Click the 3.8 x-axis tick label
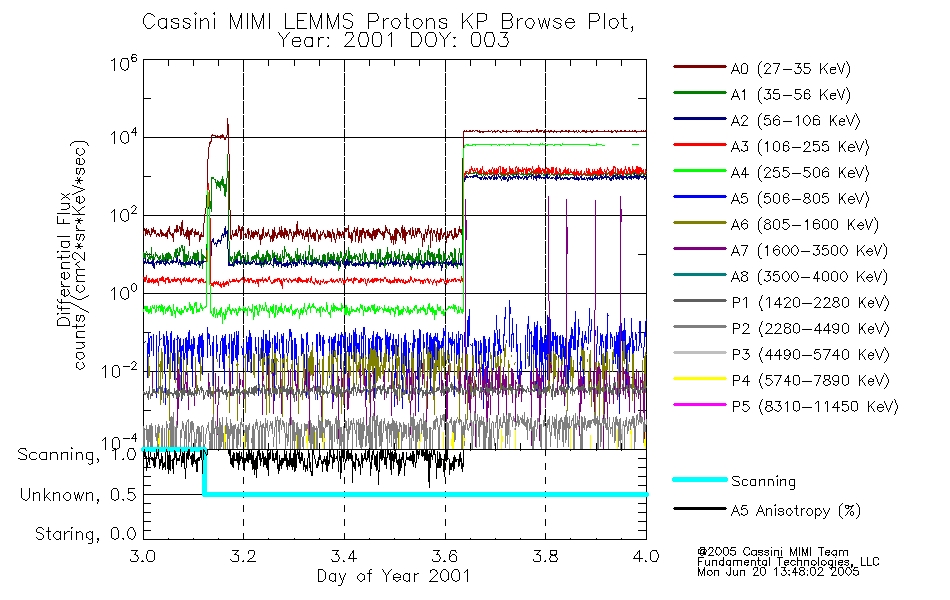 pyautogui.click(x=545, y=556)
